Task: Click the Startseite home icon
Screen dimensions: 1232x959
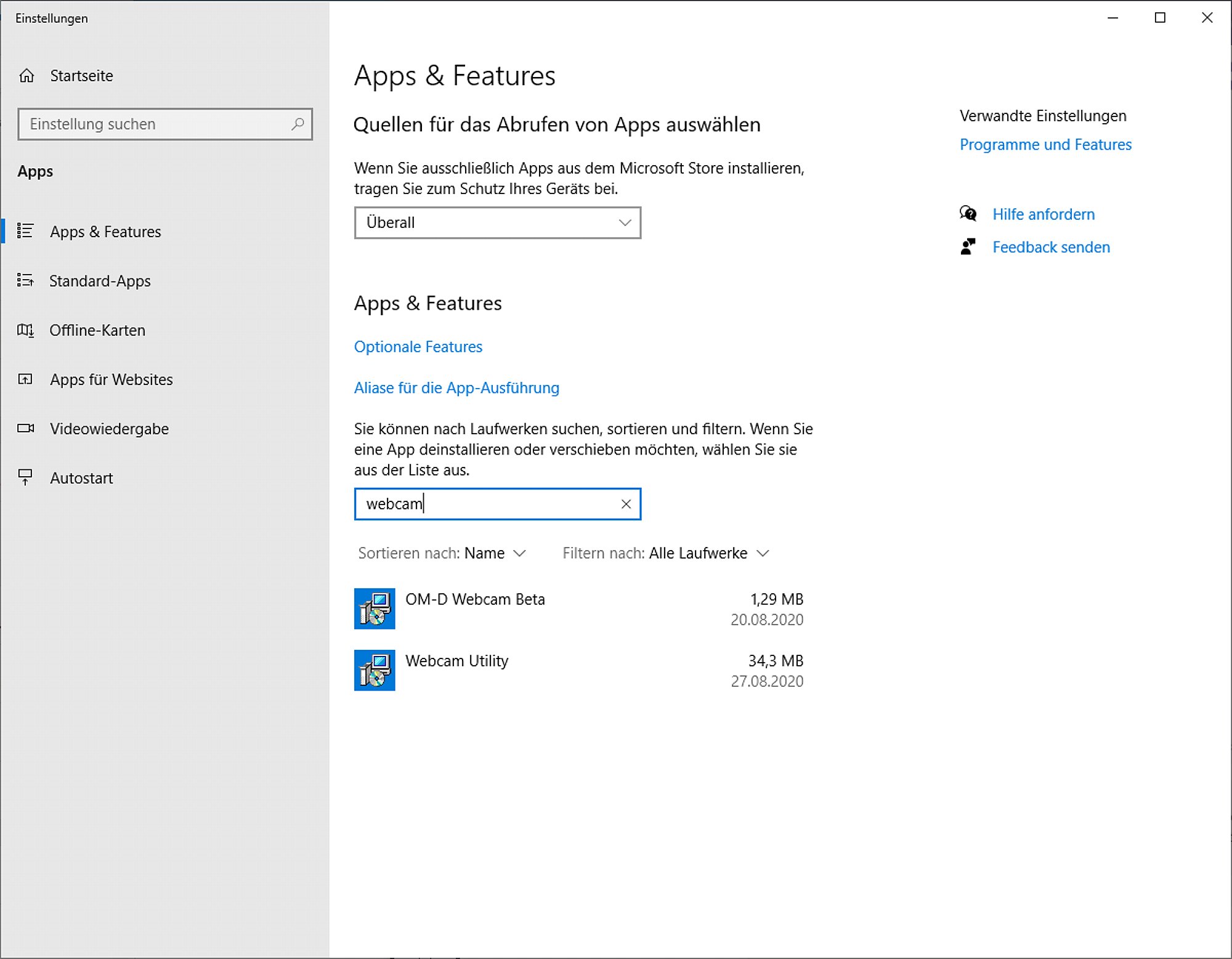Action: tap(26, 76)
